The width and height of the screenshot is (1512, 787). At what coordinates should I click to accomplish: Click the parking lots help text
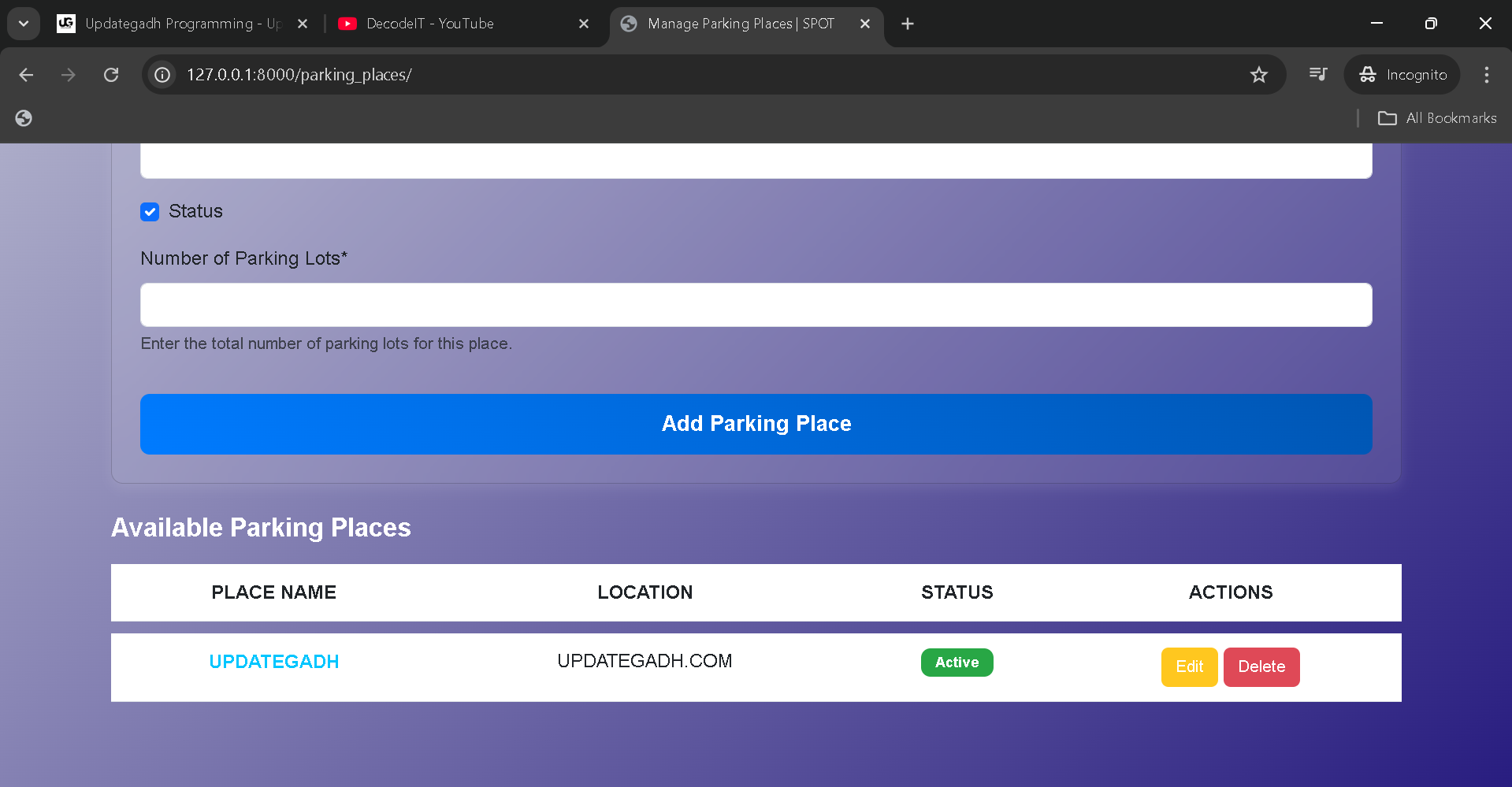click(326, 343)
